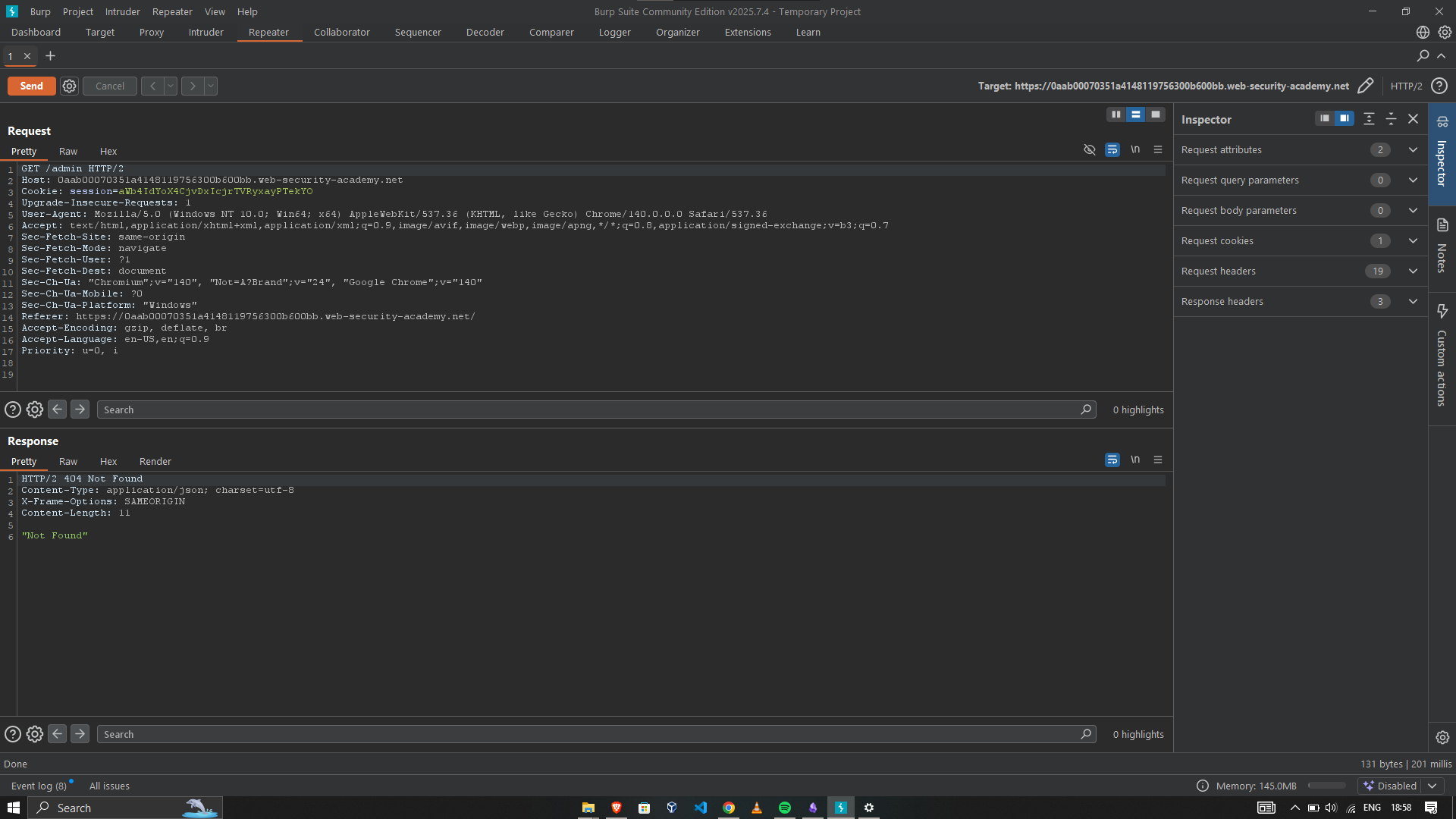Select top-bottom layout view
Screen dimensions: 1456x819
pyautogui.click(x=1135, y=115)
